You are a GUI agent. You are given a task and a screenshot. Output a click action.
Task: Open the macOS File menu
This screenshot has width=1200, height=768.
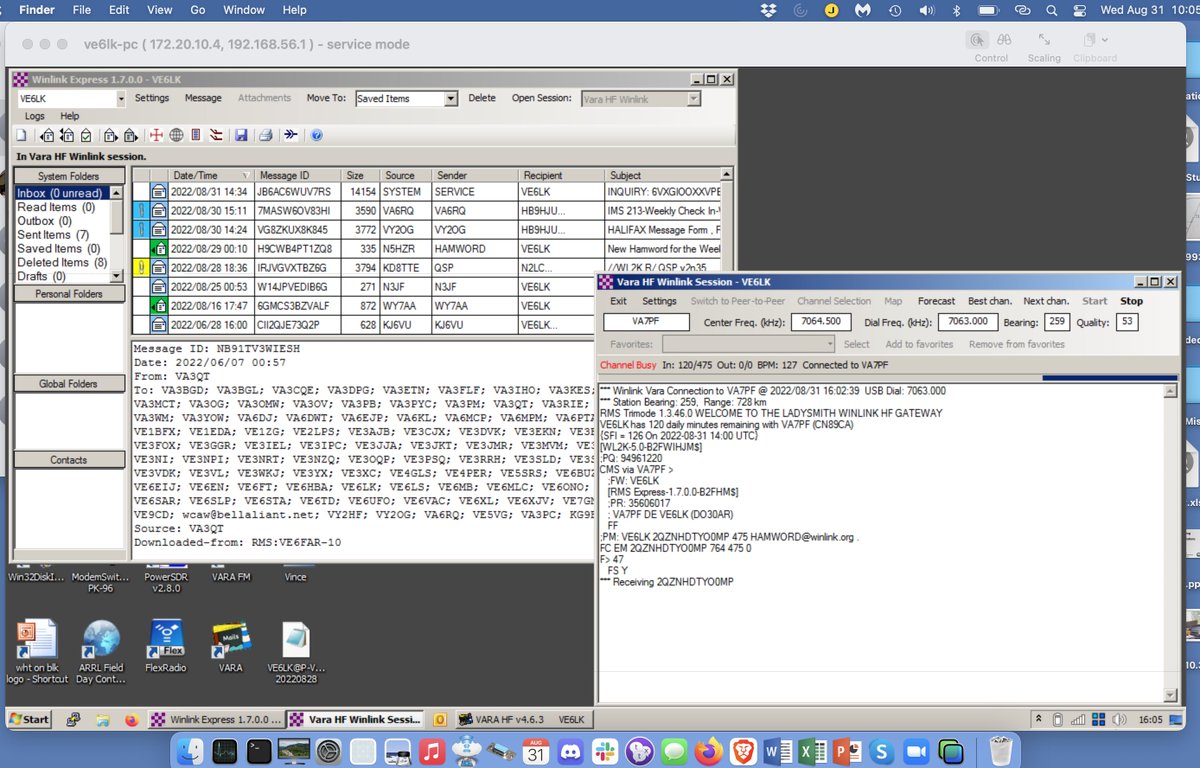pos(81,10)
